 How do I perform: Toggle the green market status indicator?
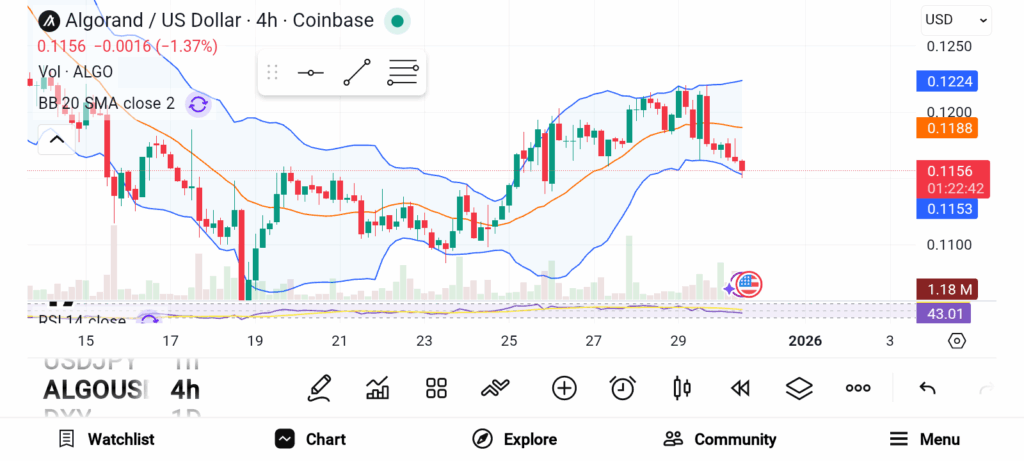[398, 21]
